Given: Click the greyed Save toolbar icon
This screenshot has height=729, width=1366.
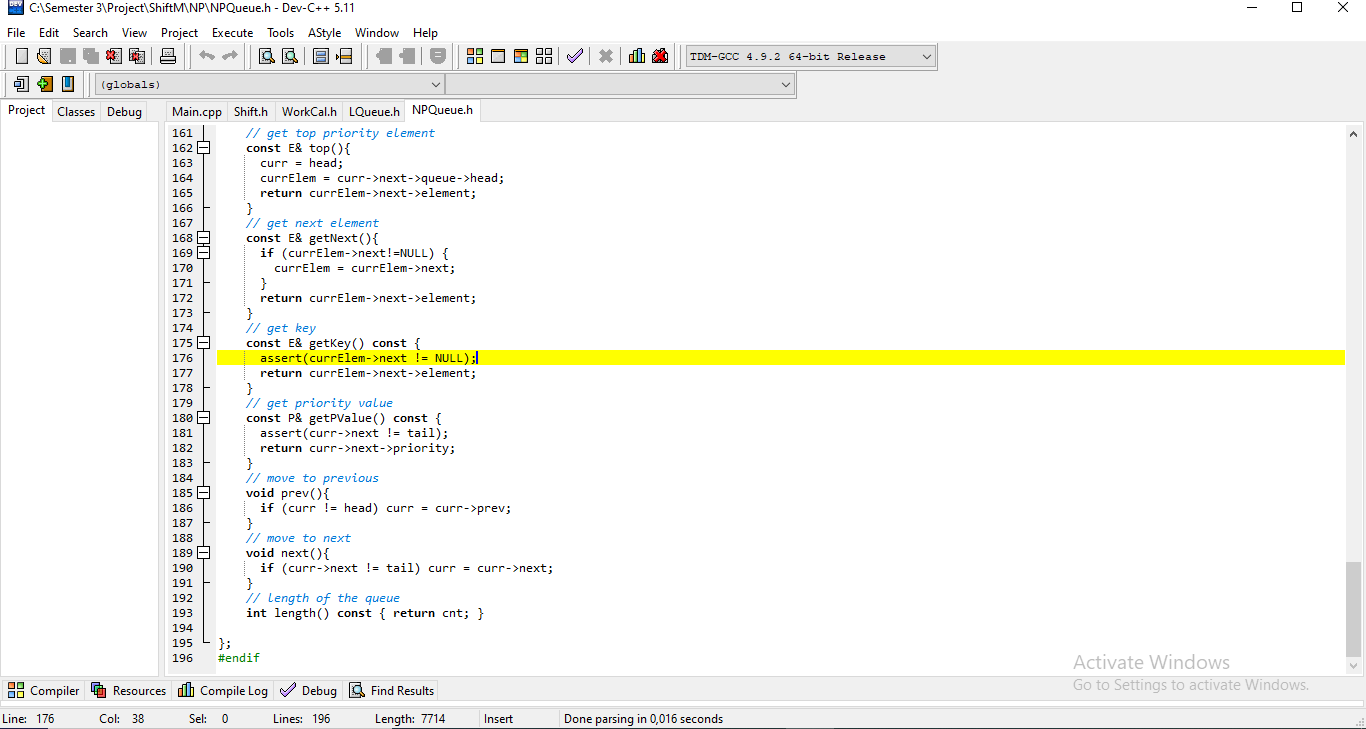Looking at the screenshot, I should [67, 56].
